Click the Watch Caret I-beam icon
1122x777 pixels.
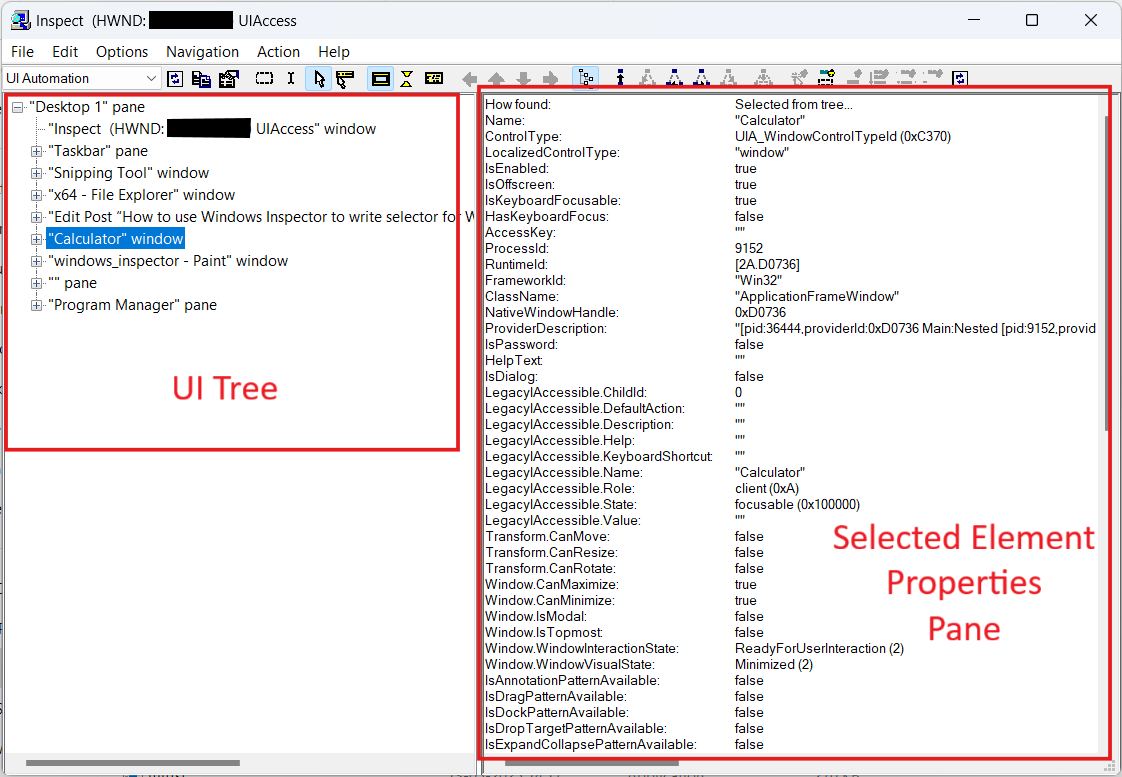[x=291, y=78]
